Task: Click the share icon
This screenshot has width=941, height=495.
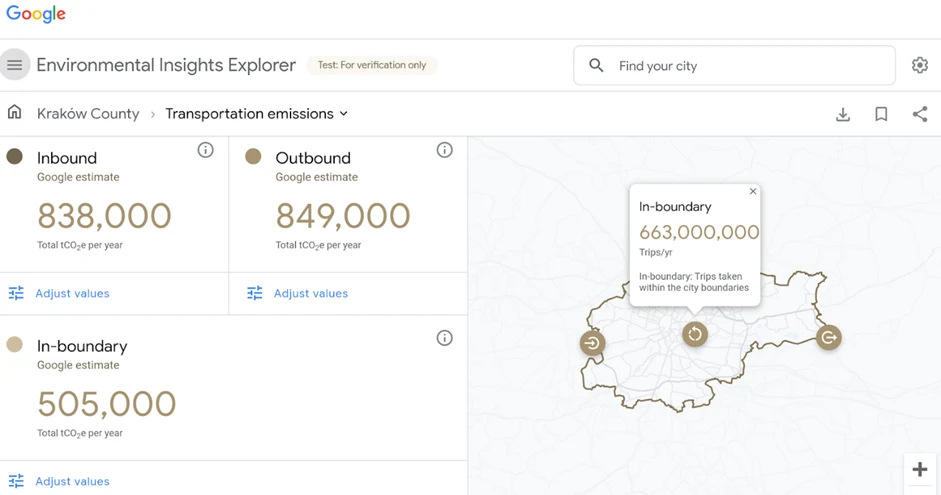Action: point(919,114)
